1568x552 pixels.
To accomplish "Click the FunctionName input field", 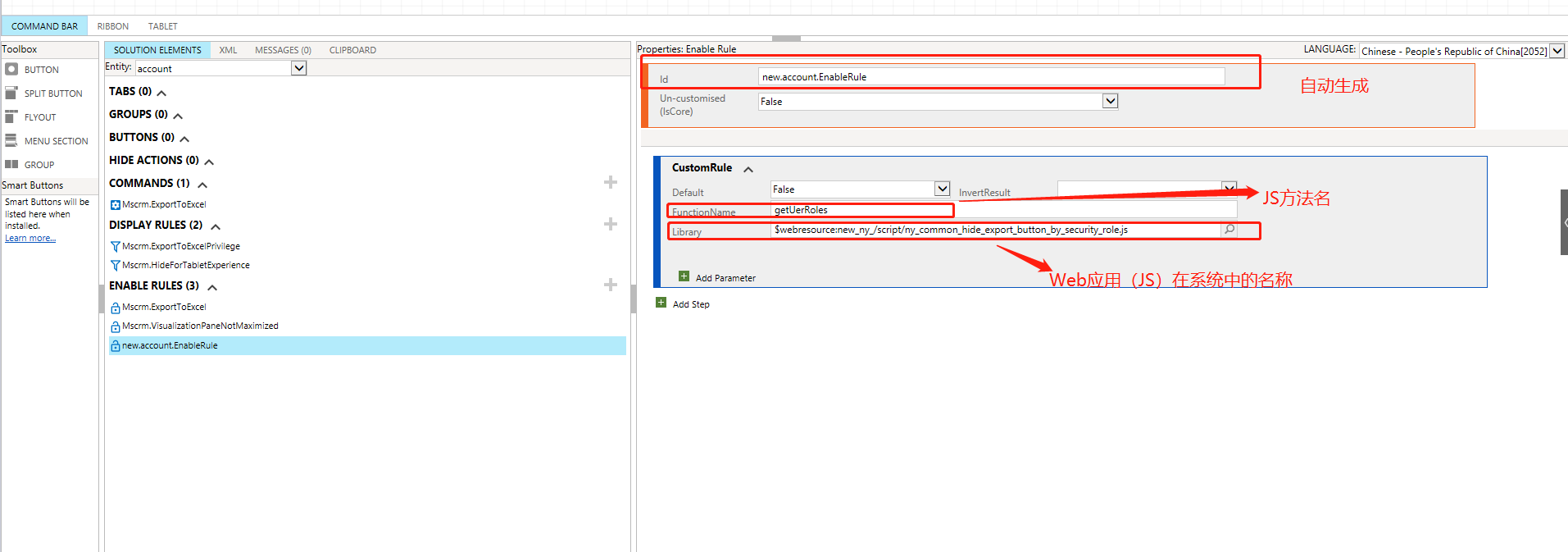I will pos(1003,210).
